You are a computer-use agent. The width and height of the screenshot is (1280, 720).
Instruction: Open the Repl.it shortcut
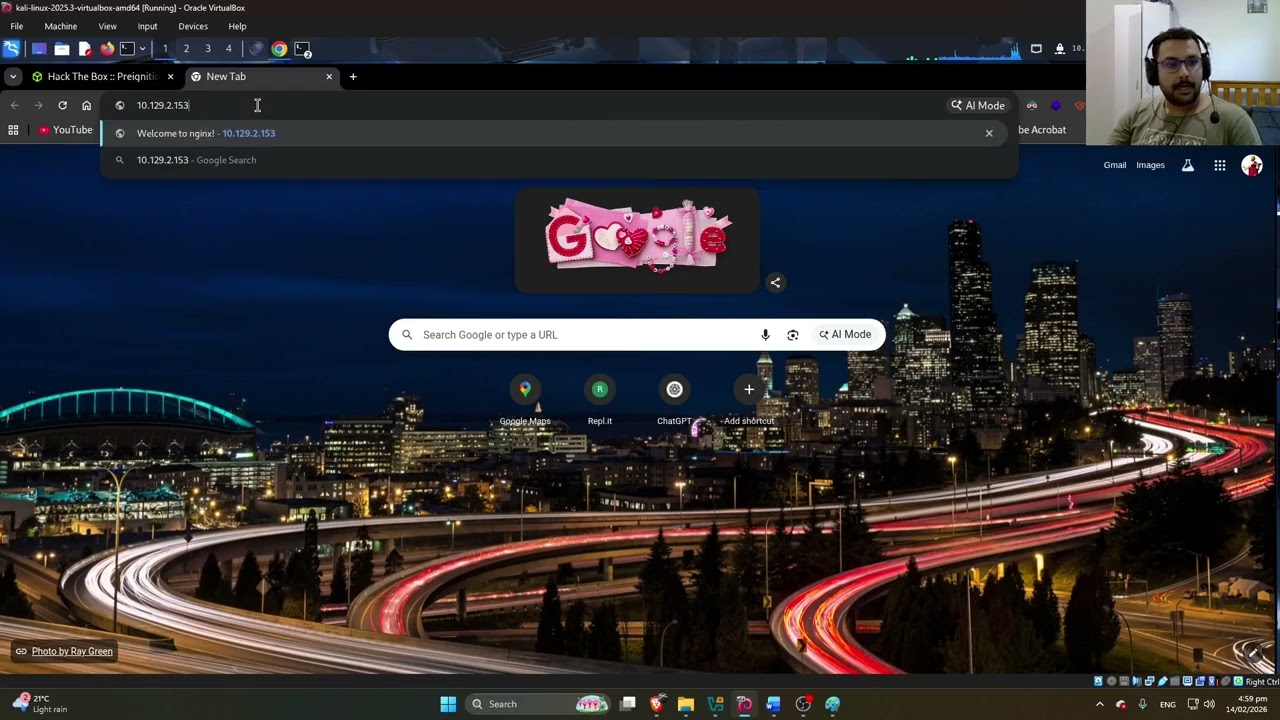(600, 399)
